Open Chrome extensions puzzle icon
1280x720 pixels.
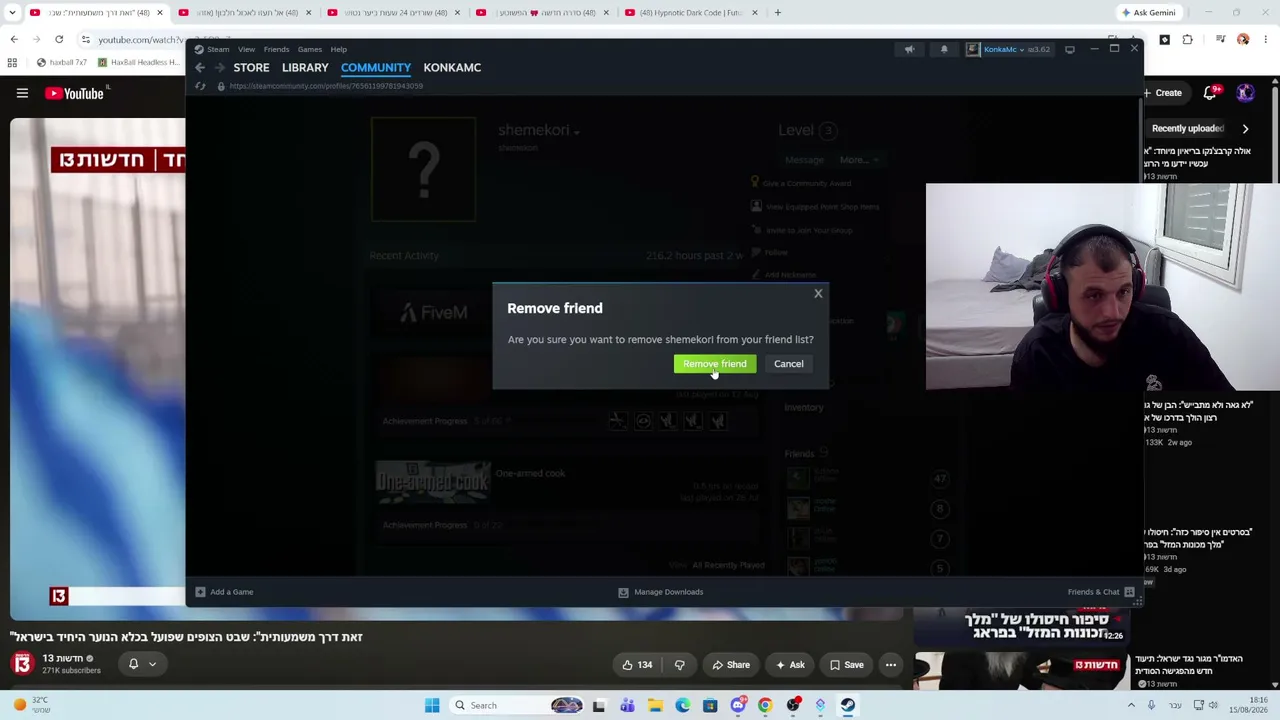[1188, 40]
